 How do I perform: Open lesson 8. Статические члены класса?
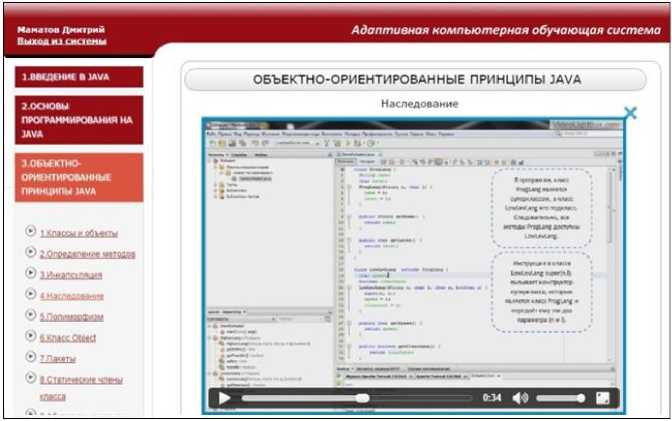tap(81, 388)
